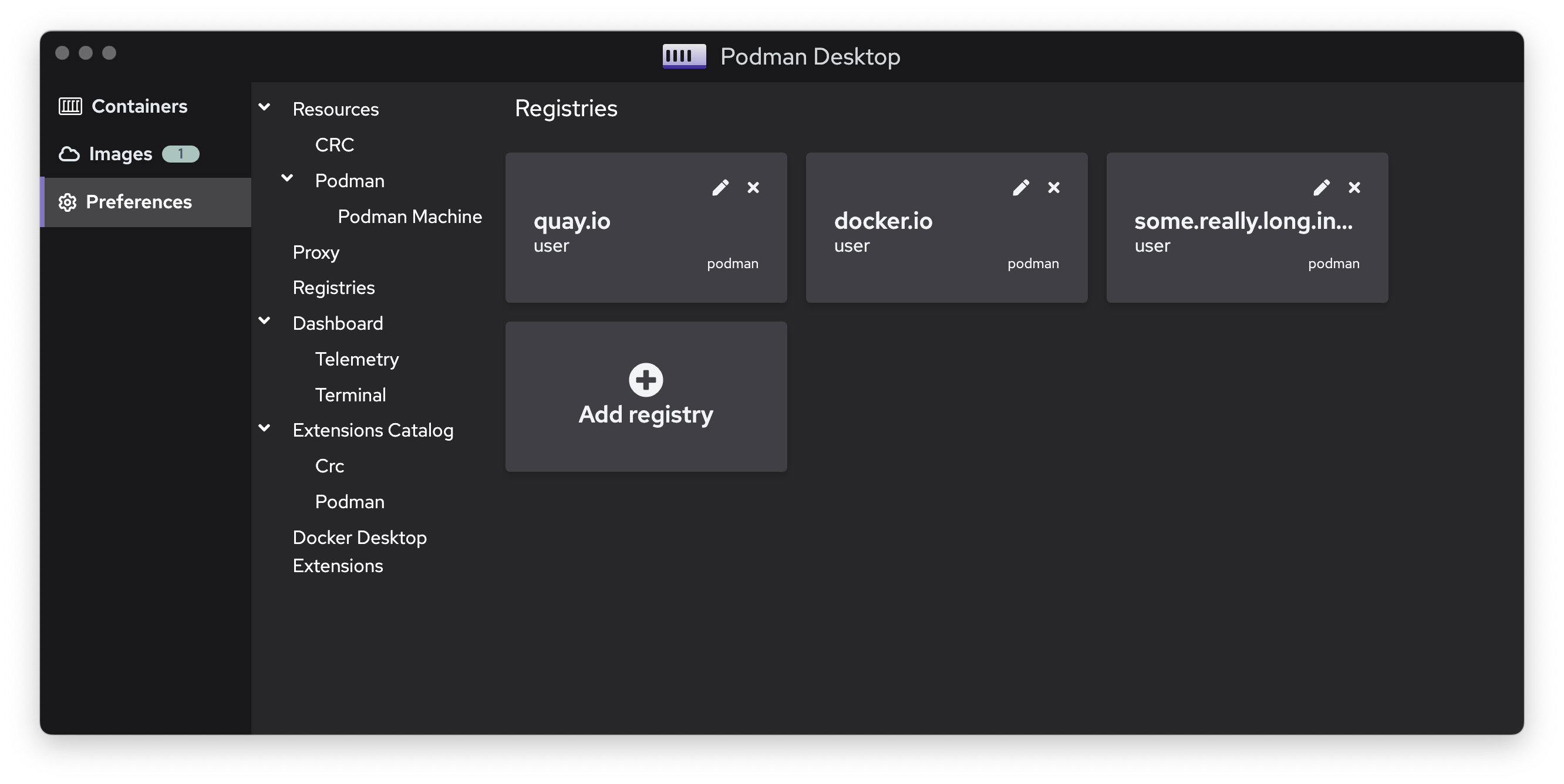Click the pencil icon on docker.io card

1020,188
